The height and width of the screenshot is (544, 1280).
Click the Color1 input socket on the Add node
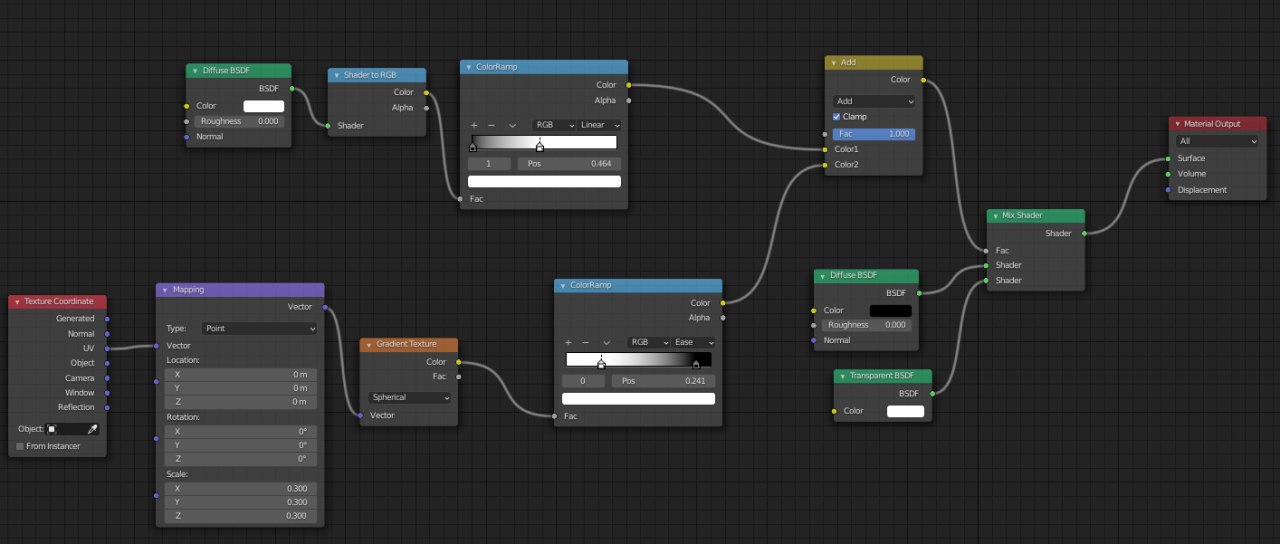824,149
